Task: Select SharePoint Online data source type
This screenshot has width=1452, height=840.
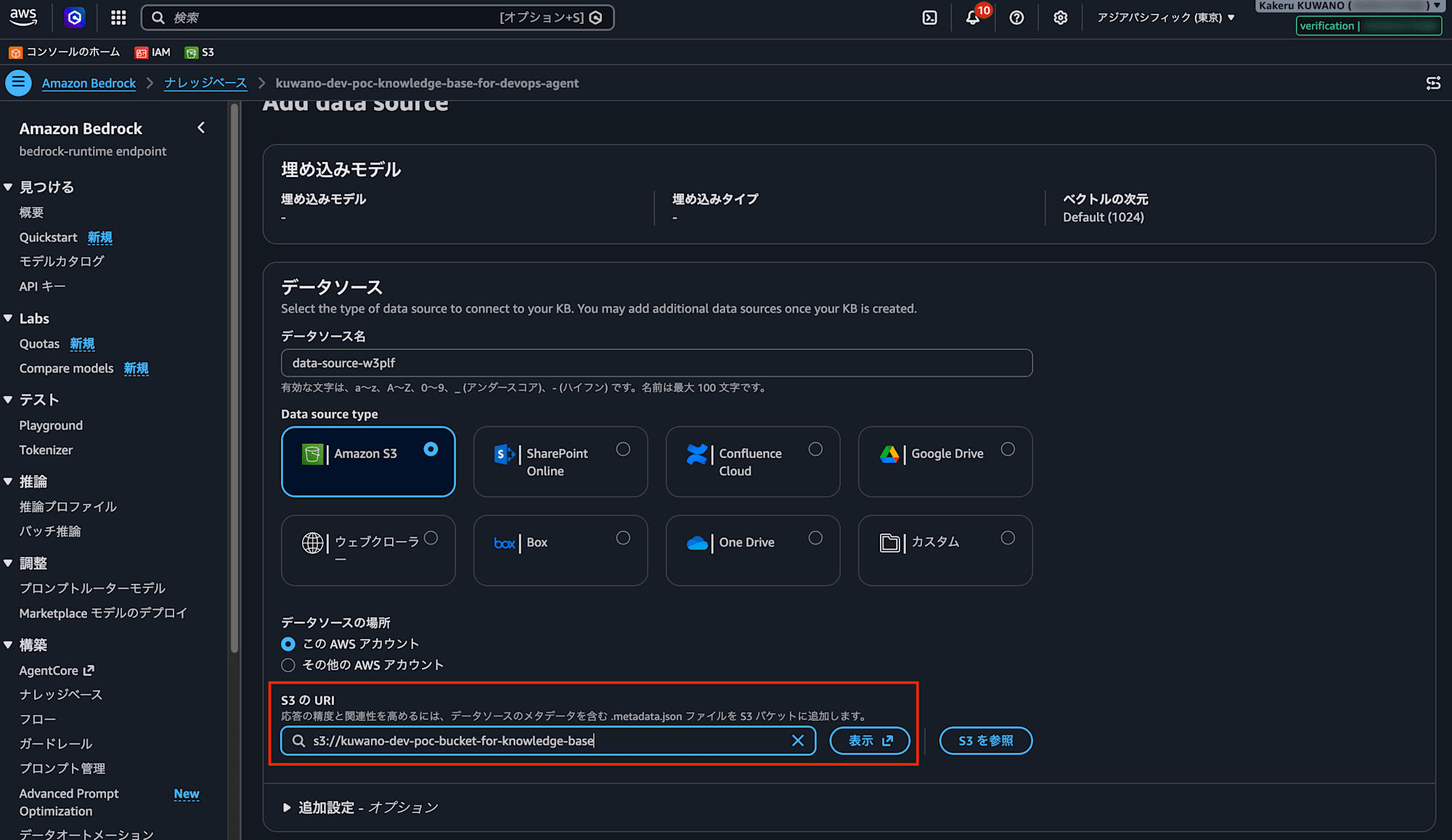Action: (560, 462)
